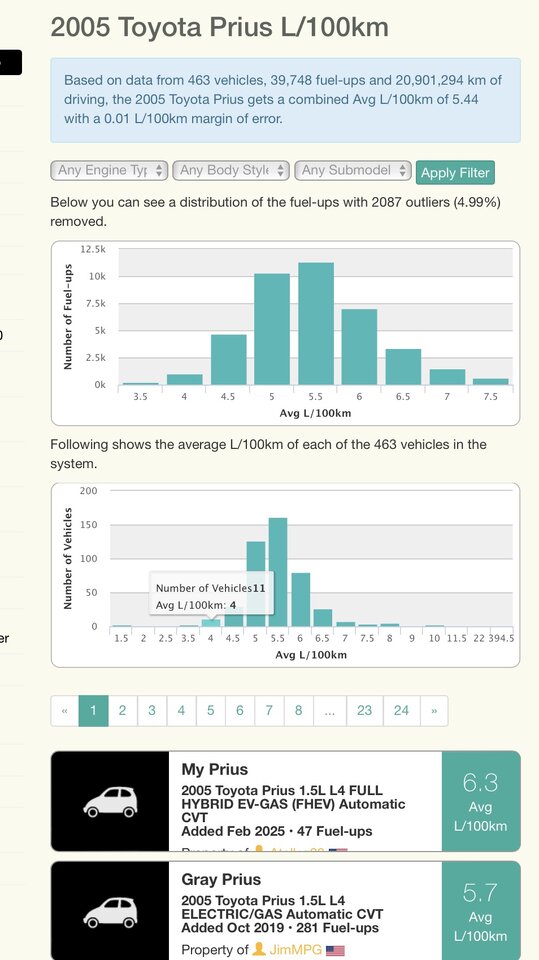
Task: Select page 5 in pagination
Action: click(x=210, y=711)
